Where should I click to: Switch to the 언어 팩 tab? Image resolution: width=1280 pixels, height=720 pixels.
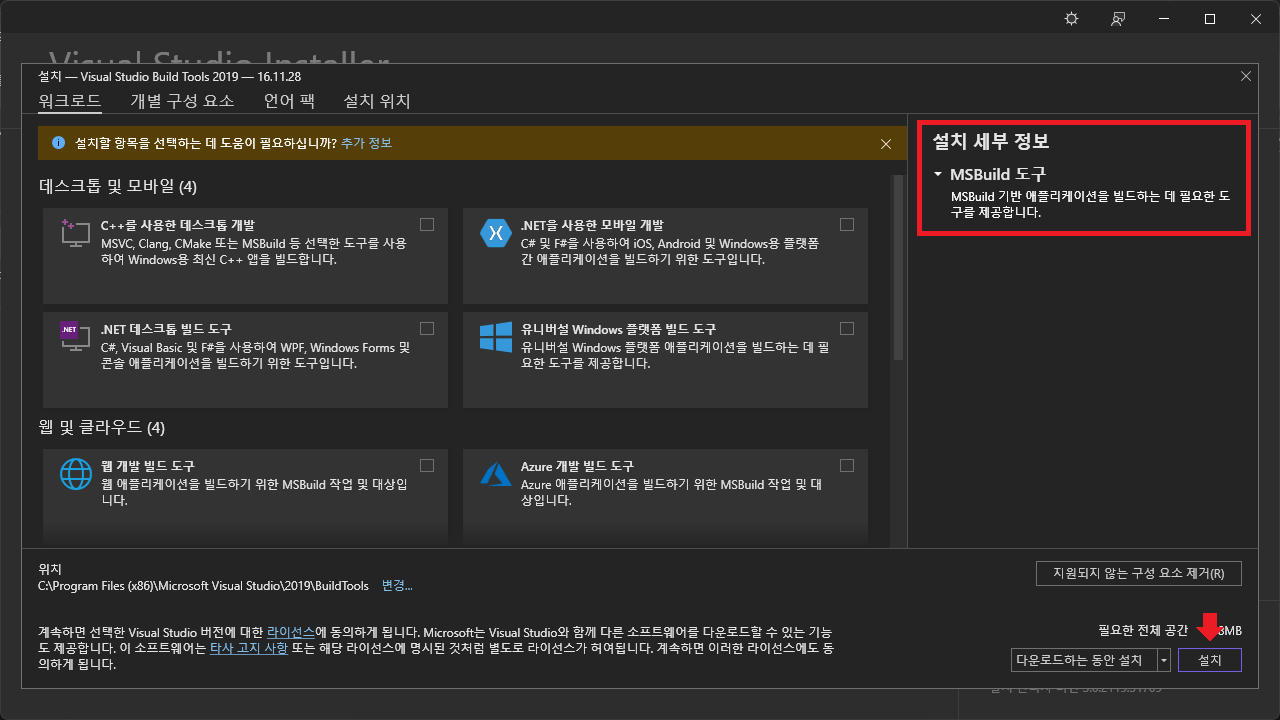point(289,101)
